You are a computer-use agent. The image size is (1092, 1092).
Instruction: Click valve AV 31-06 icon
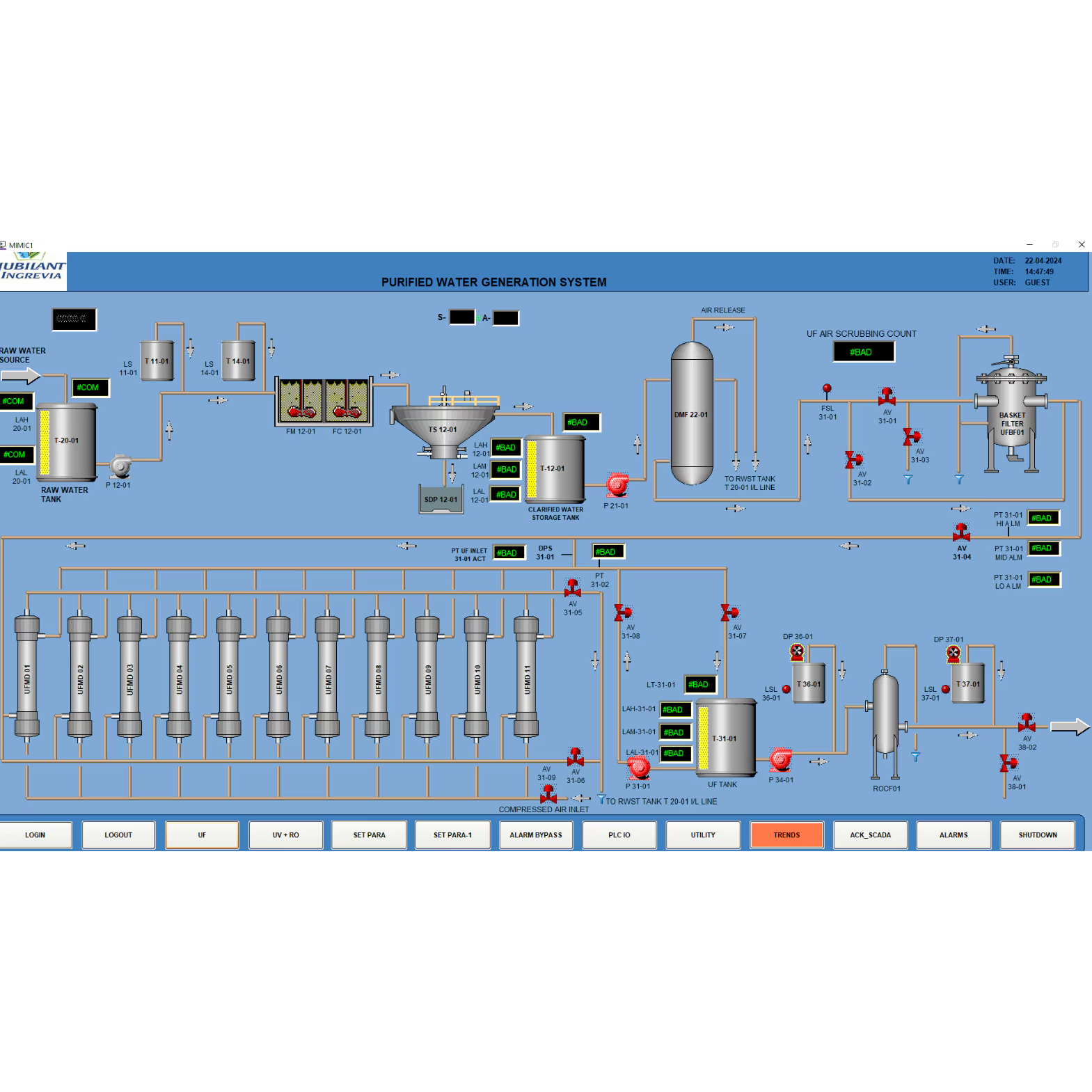tap(576, 757)
